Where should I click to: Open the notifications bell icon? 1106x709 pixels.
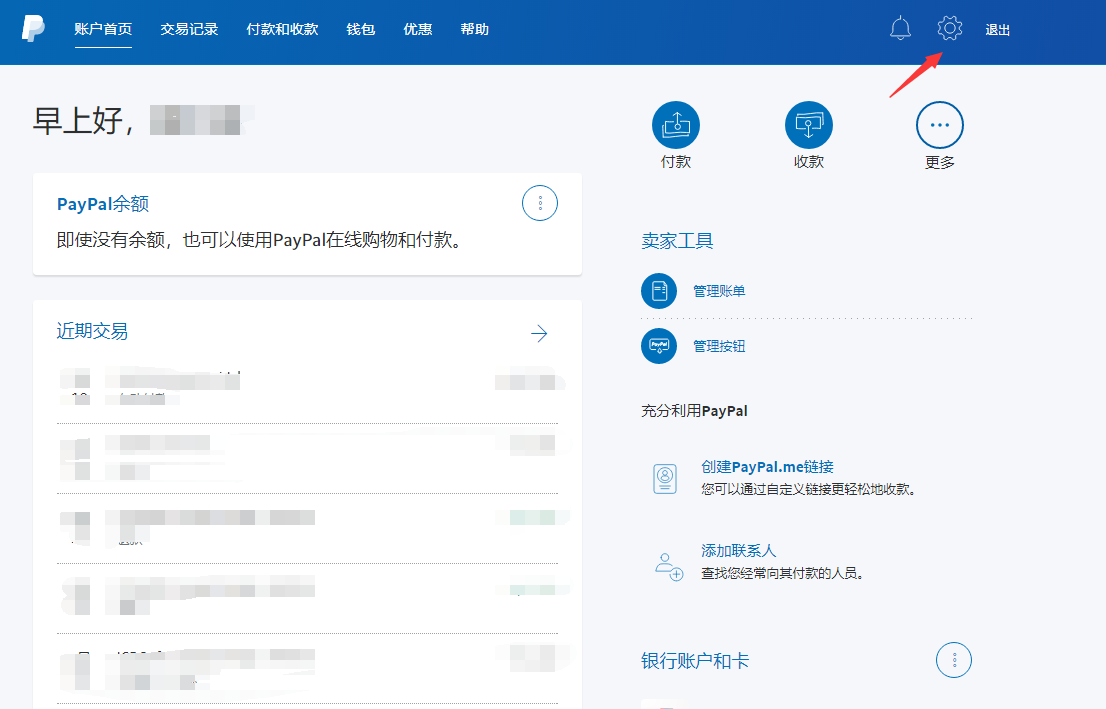[x=900, y=29]
